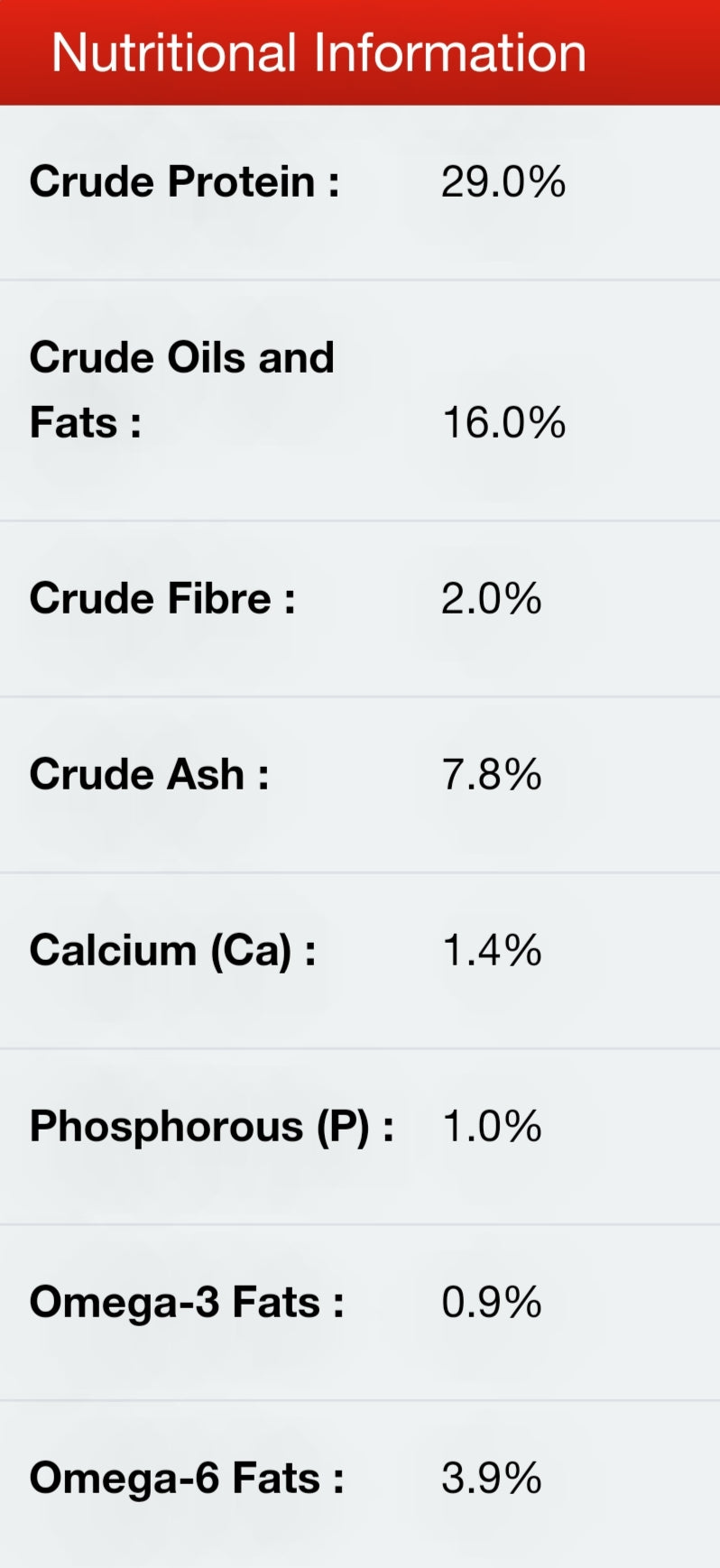This screenshot has height=1568, width=720.
Task: Click the Crude Fibre label
Action: [162, 598]
